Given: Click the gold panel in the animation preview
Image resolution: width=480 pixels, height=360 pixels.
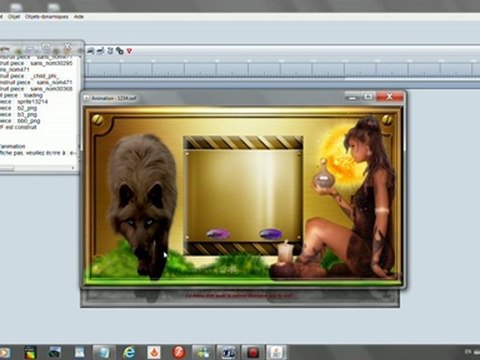Looking at the screenshot, I should pos(243,195).
